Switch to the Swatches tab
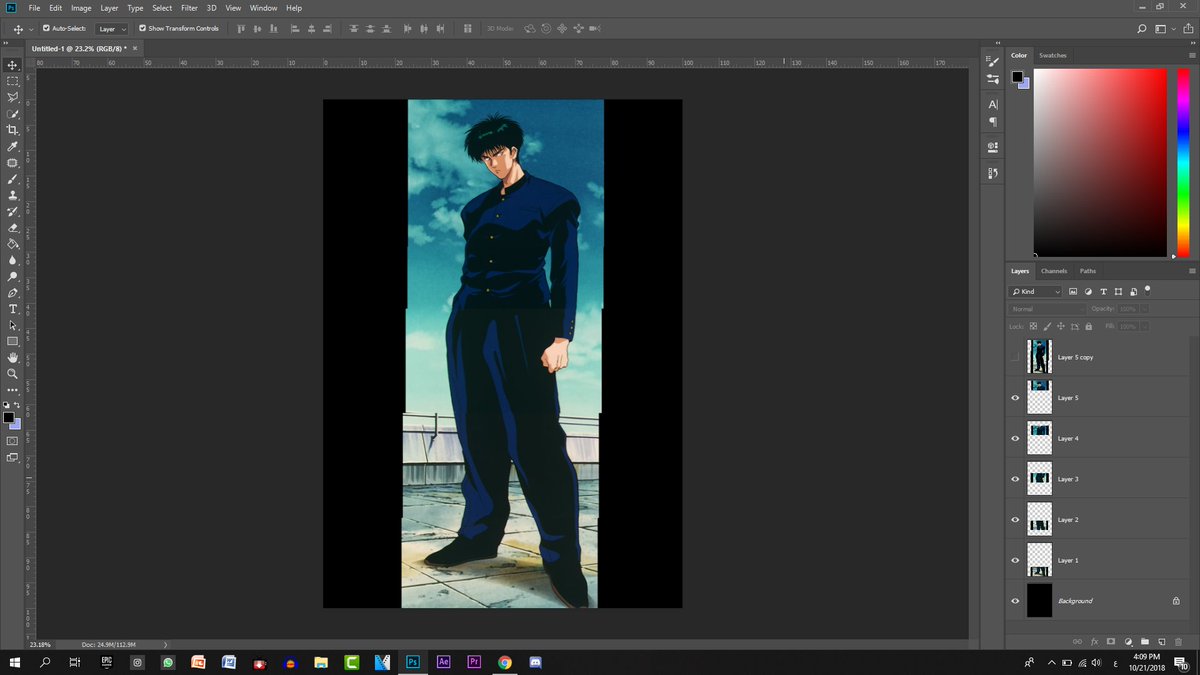 pos(1053,55)
